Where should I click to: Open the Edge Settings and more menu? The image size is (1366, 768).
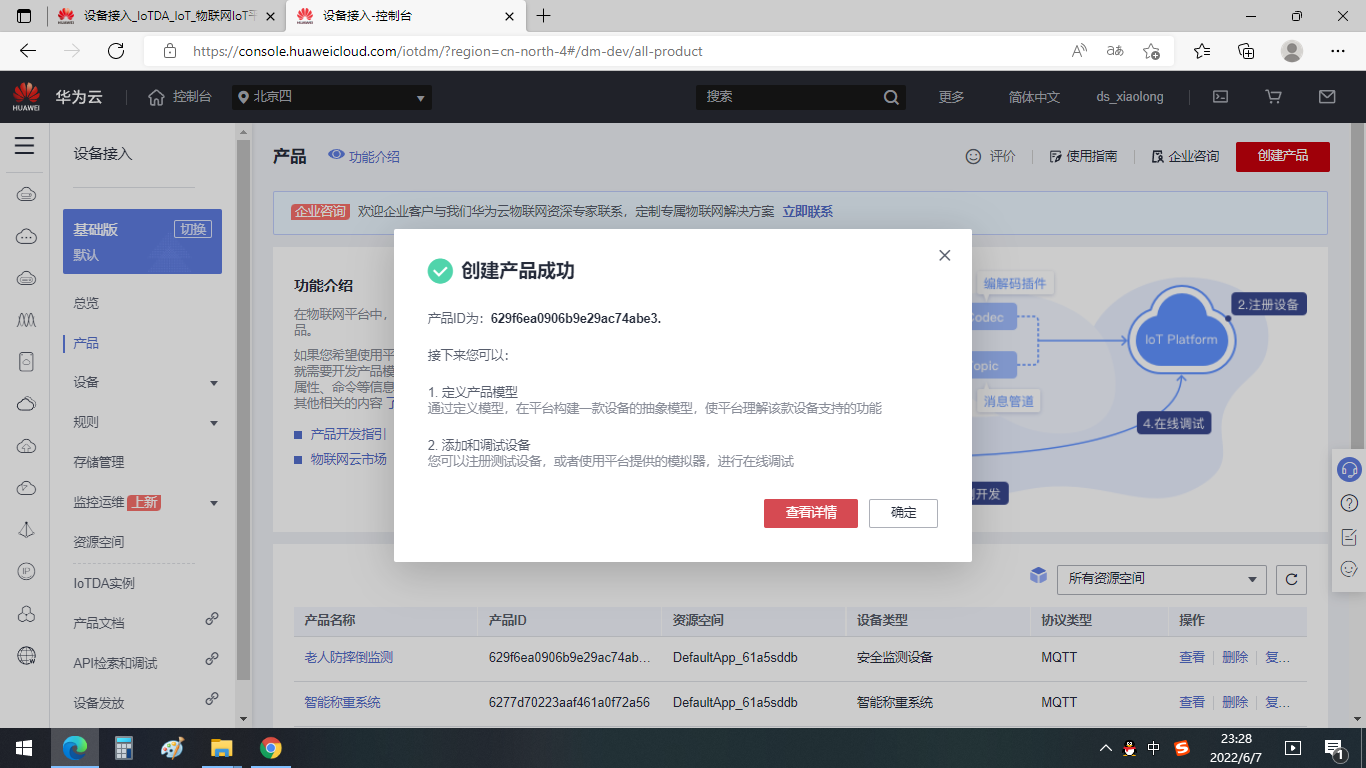point(1338,51)
